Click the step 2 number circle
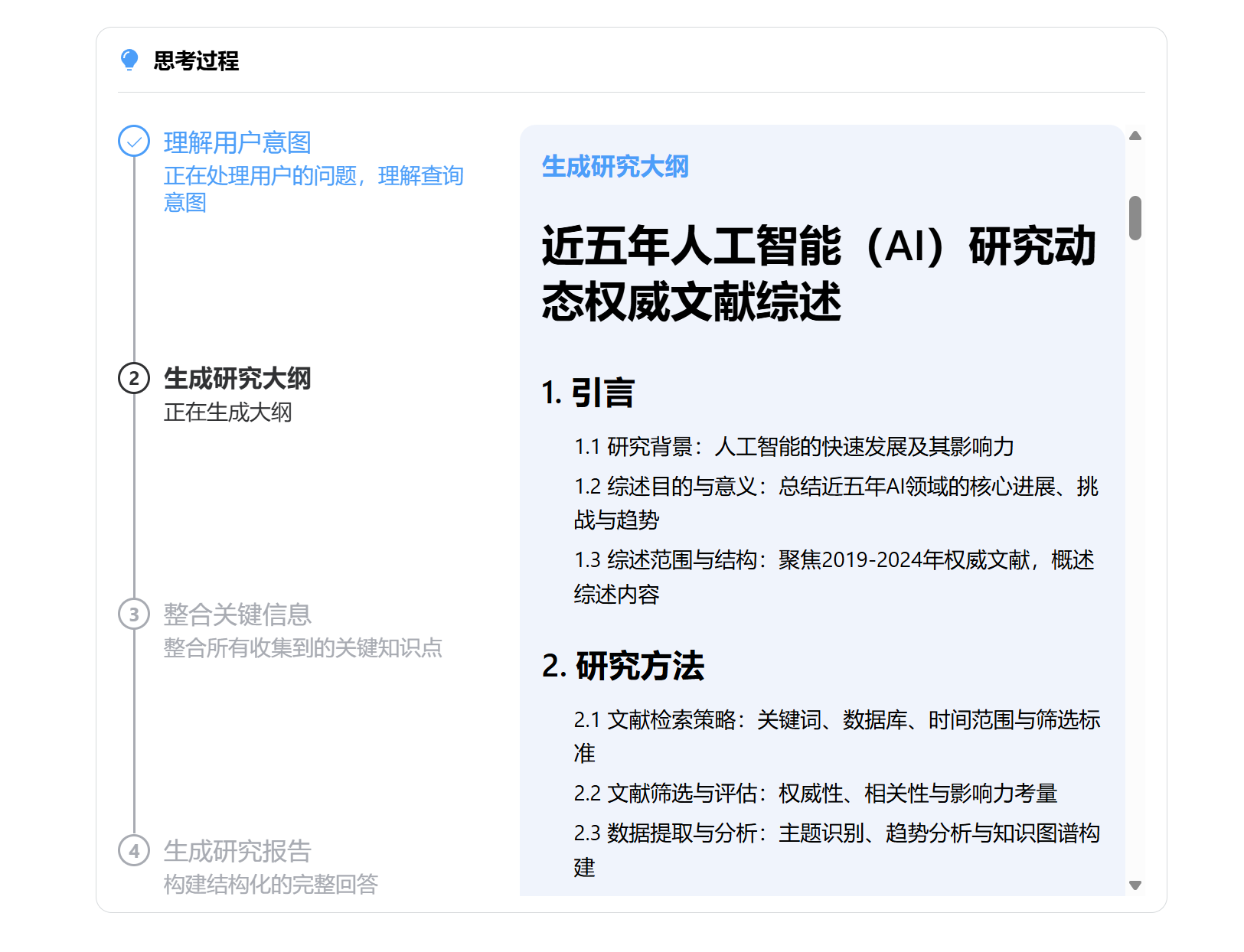Image resolution: width=1244 pixels, height=952 pixels. point(134,378)
